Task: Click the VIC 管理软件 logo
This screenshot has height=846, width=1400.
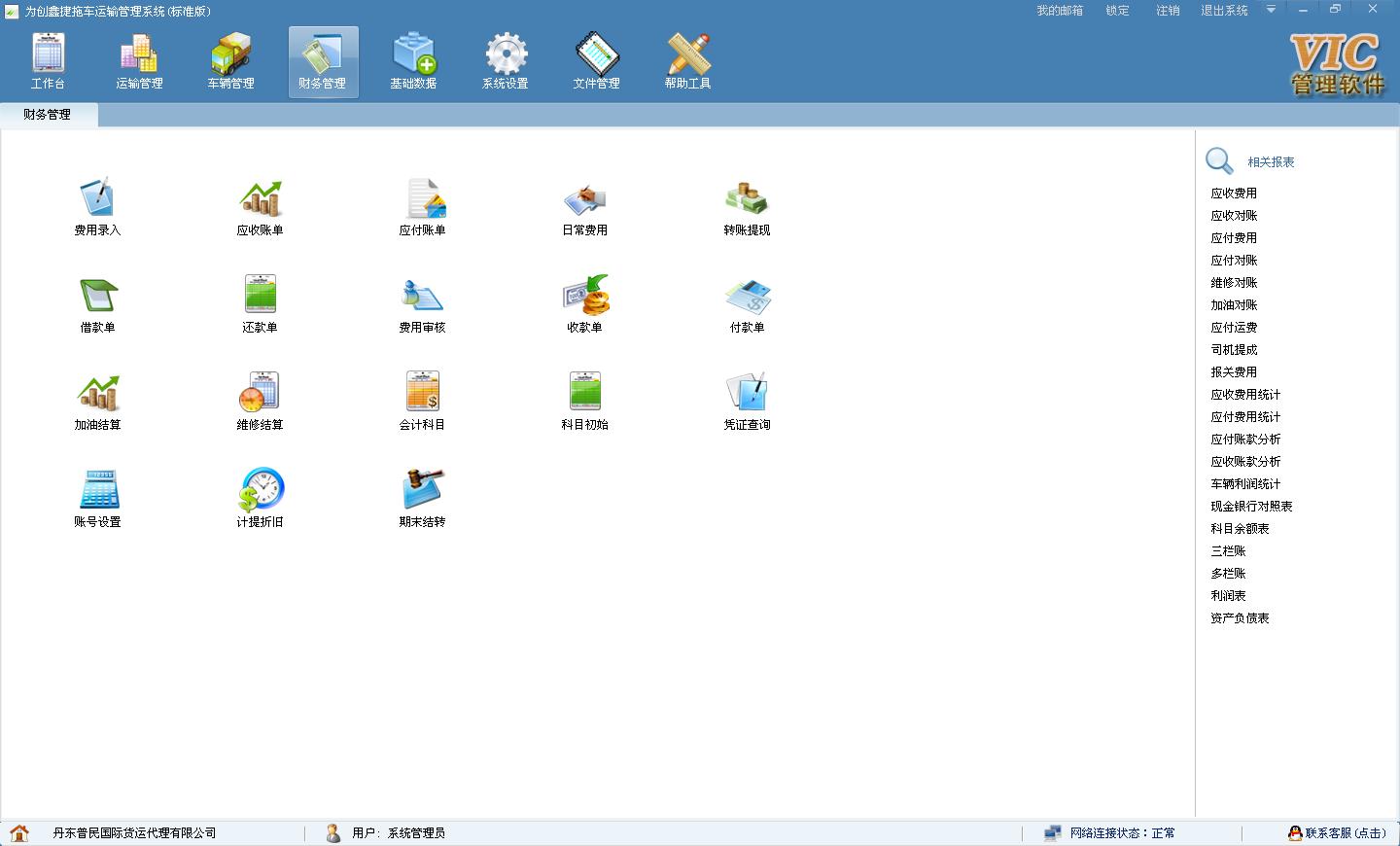Action: [1338, 64]
